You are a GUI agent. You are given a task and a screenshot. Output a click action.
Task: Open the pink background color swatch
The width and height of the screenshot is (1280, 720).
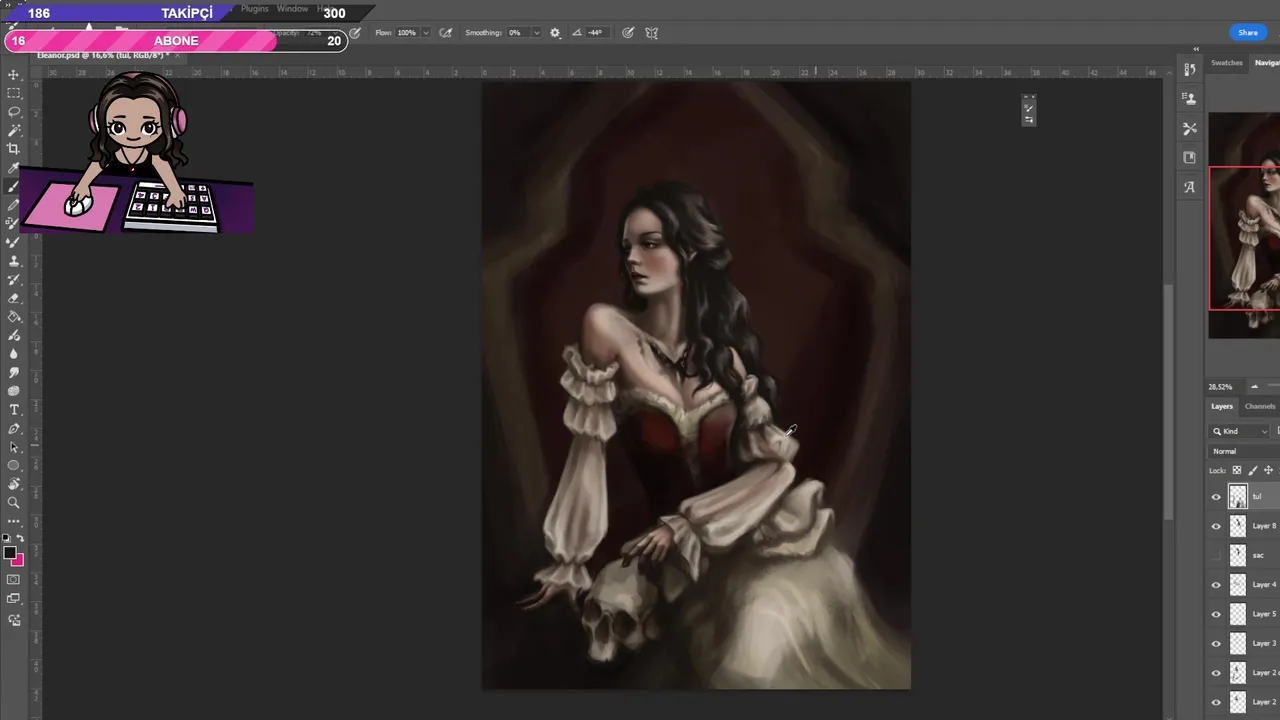point(19,562)
